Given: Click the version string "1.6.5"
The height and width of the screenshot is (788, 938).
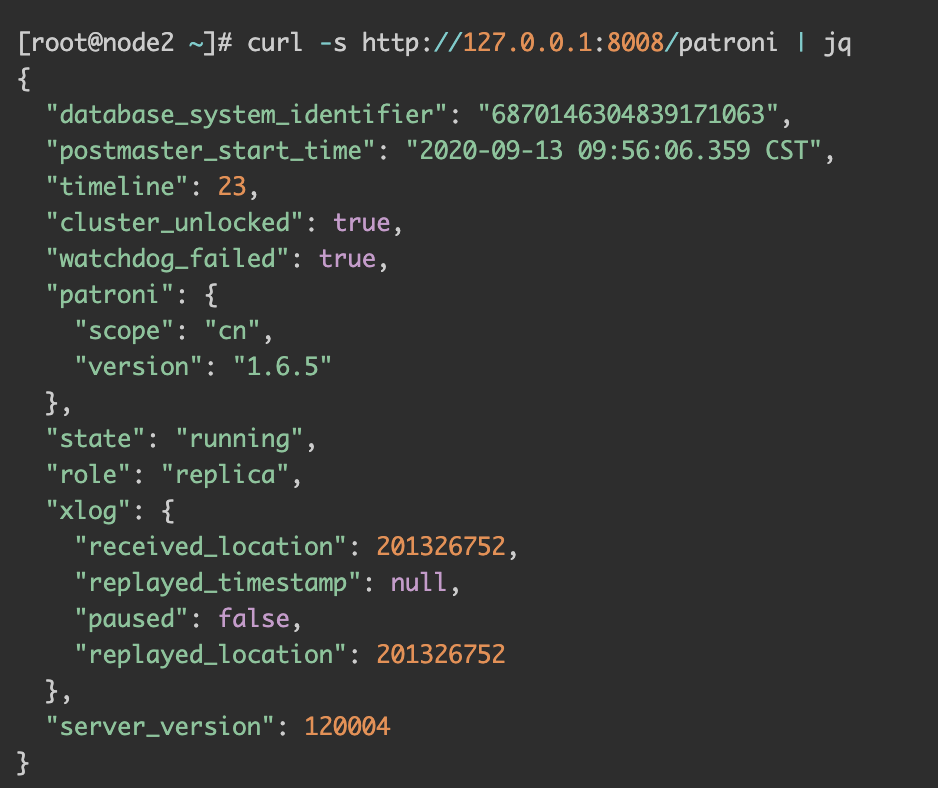Looking at the screenshot, I should point(282,367).
